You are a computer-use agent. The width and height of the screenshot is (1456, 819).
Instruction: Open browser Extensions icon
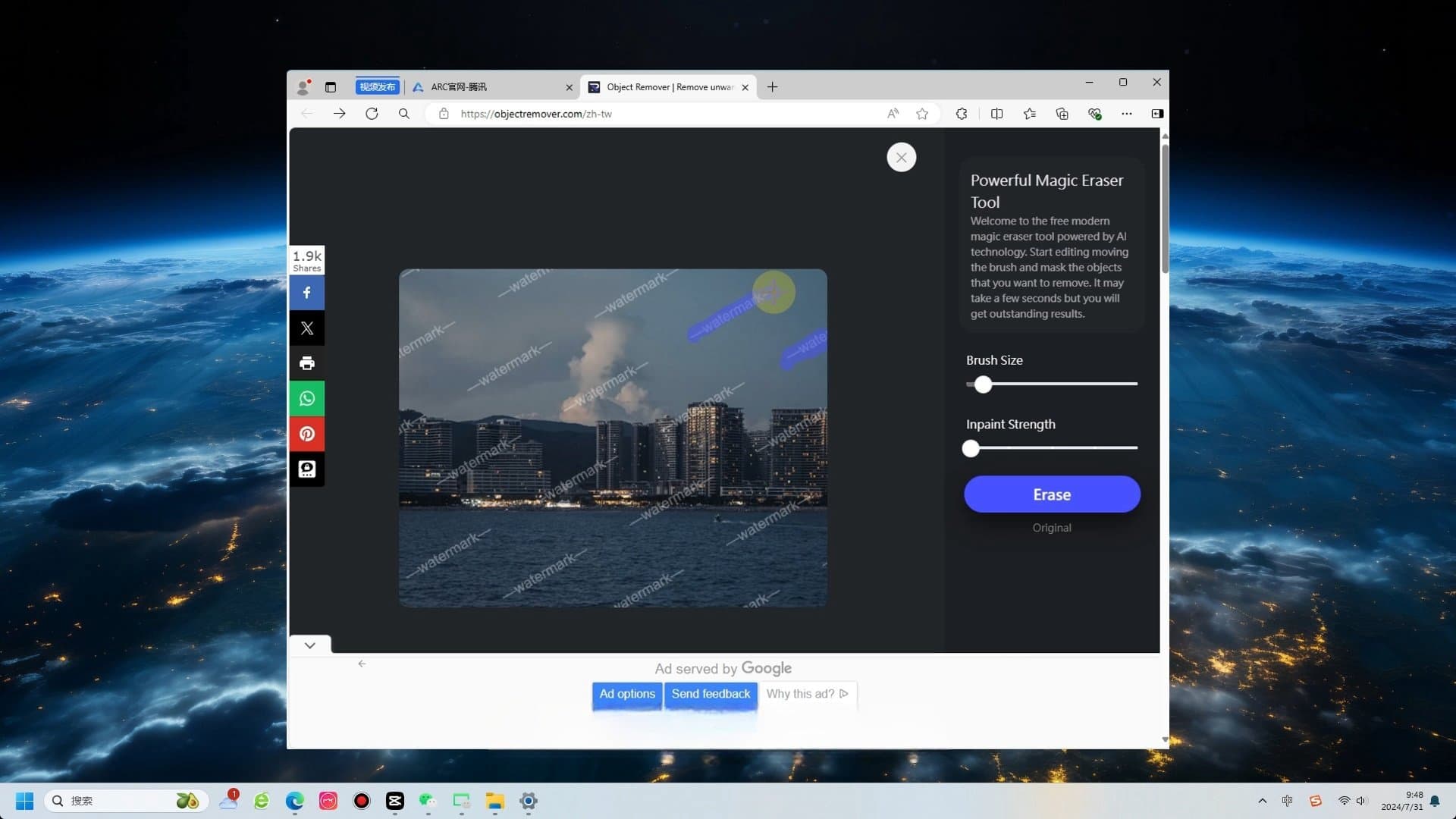point(962,114)
